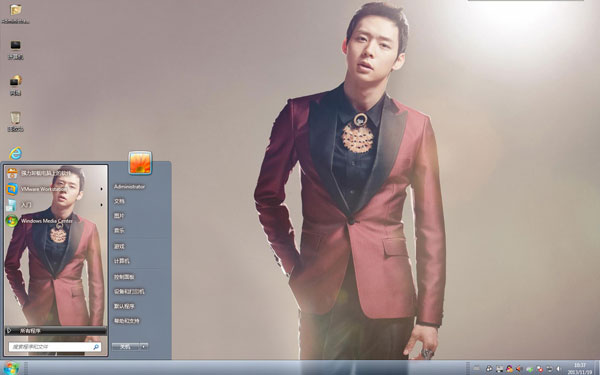Click the QQ penguin tray icon
Screen dimensions: 600x375
click(509, 368)
